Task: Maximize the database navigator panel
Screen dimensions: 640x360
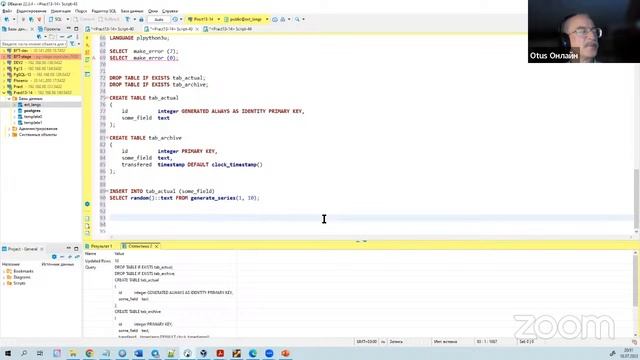Action: pos(76,29)
